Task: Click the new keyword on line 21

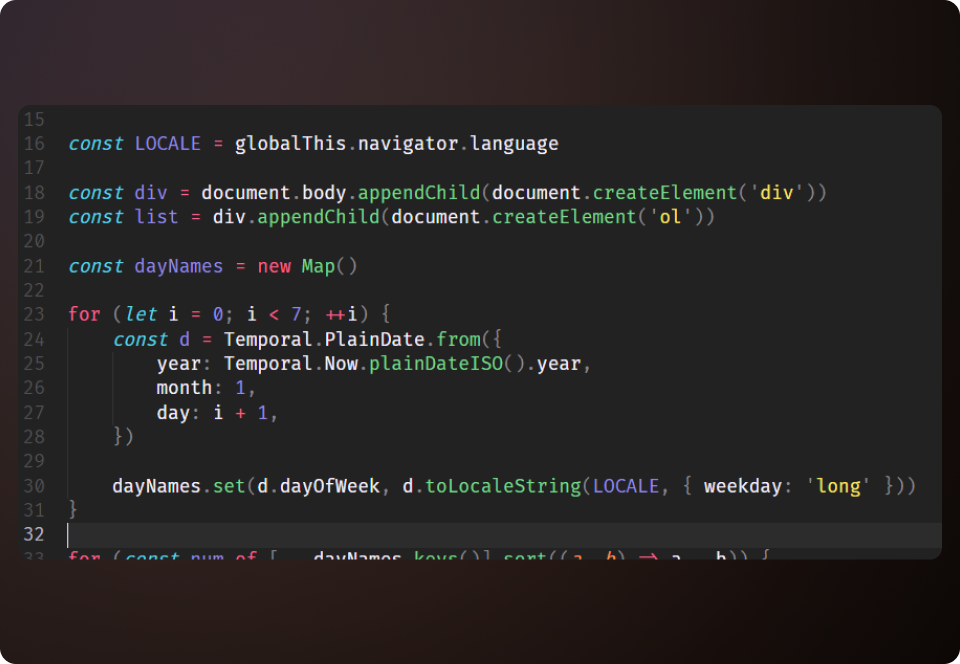Action: [x=274, y=266]
